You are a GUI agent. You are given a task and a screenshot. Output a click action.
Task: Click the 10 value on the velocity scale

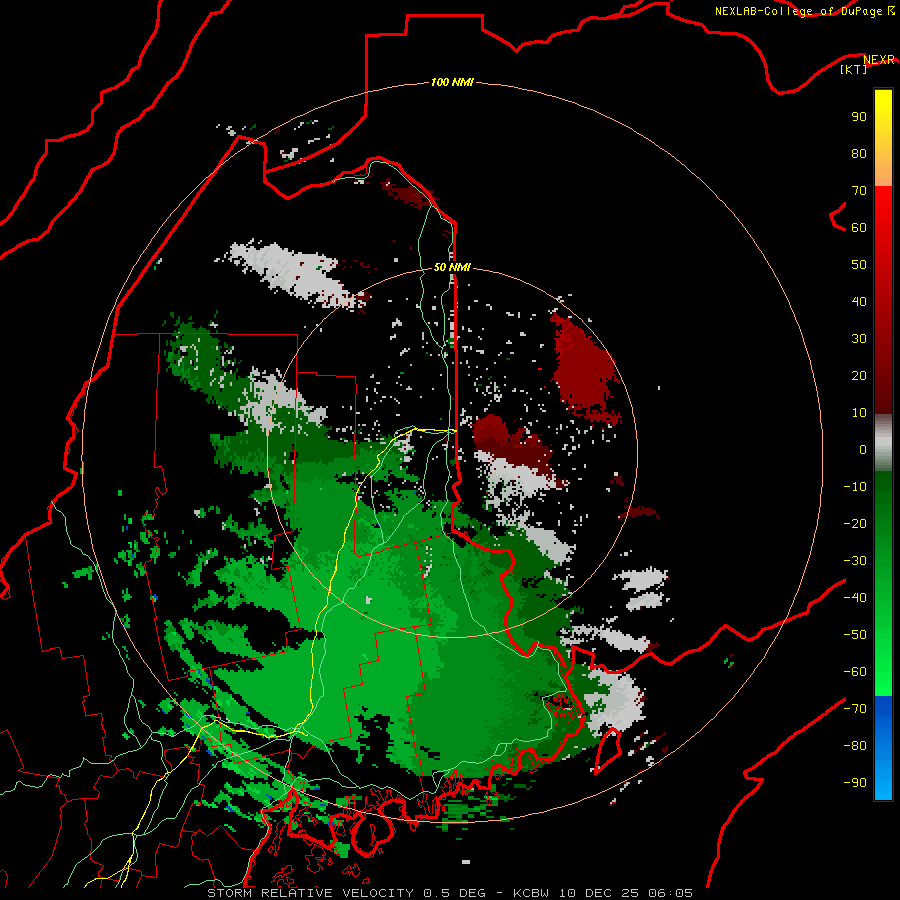tap(859, 413)
